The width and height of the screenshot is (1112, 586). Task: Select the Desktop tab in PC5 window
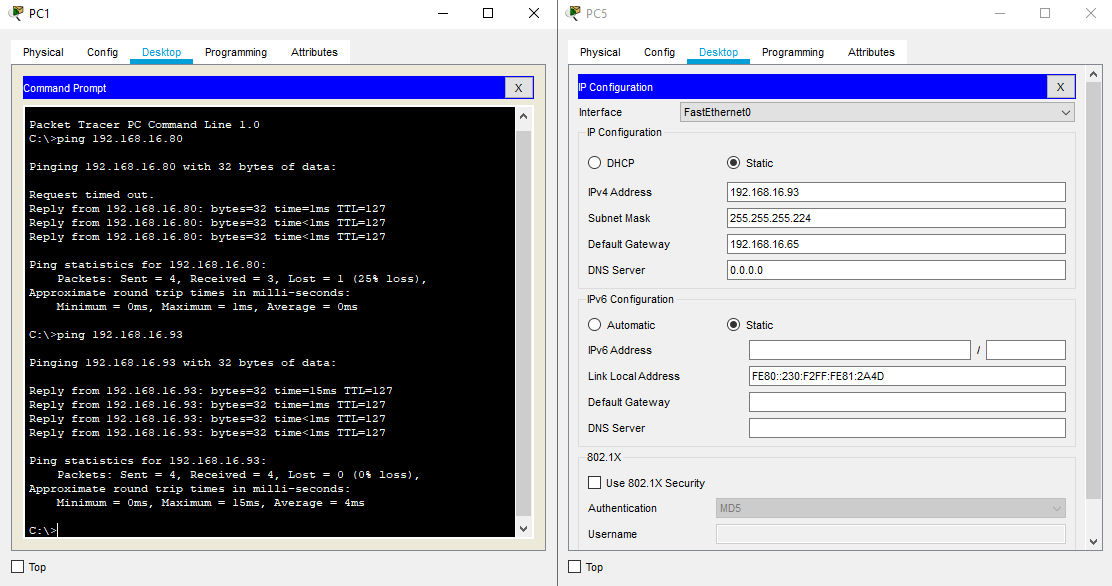(x=718, y=52)
